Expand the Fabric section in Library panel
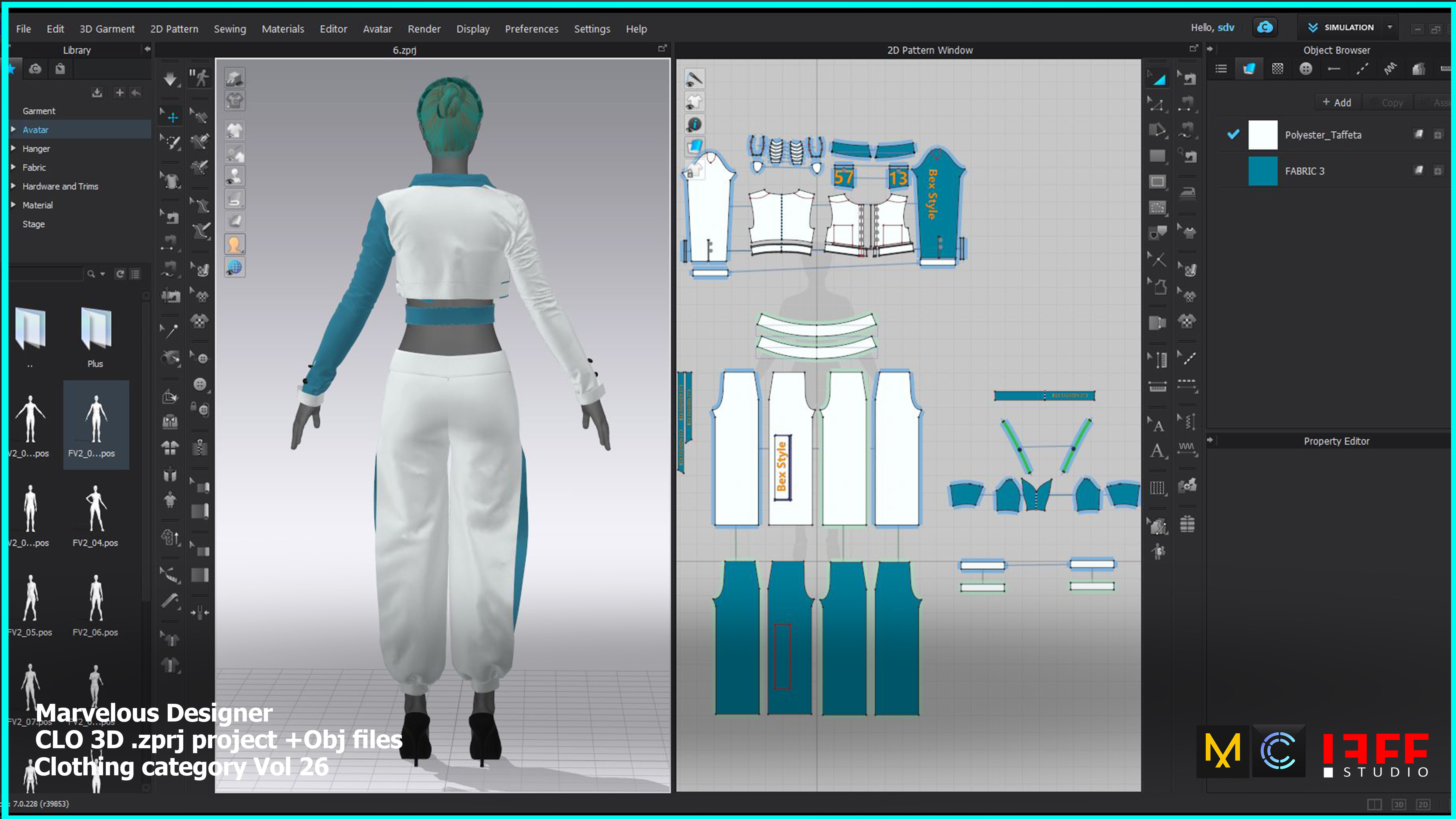Image resolution: width=1456 pixels, height=819 pixels. point(14,167)
